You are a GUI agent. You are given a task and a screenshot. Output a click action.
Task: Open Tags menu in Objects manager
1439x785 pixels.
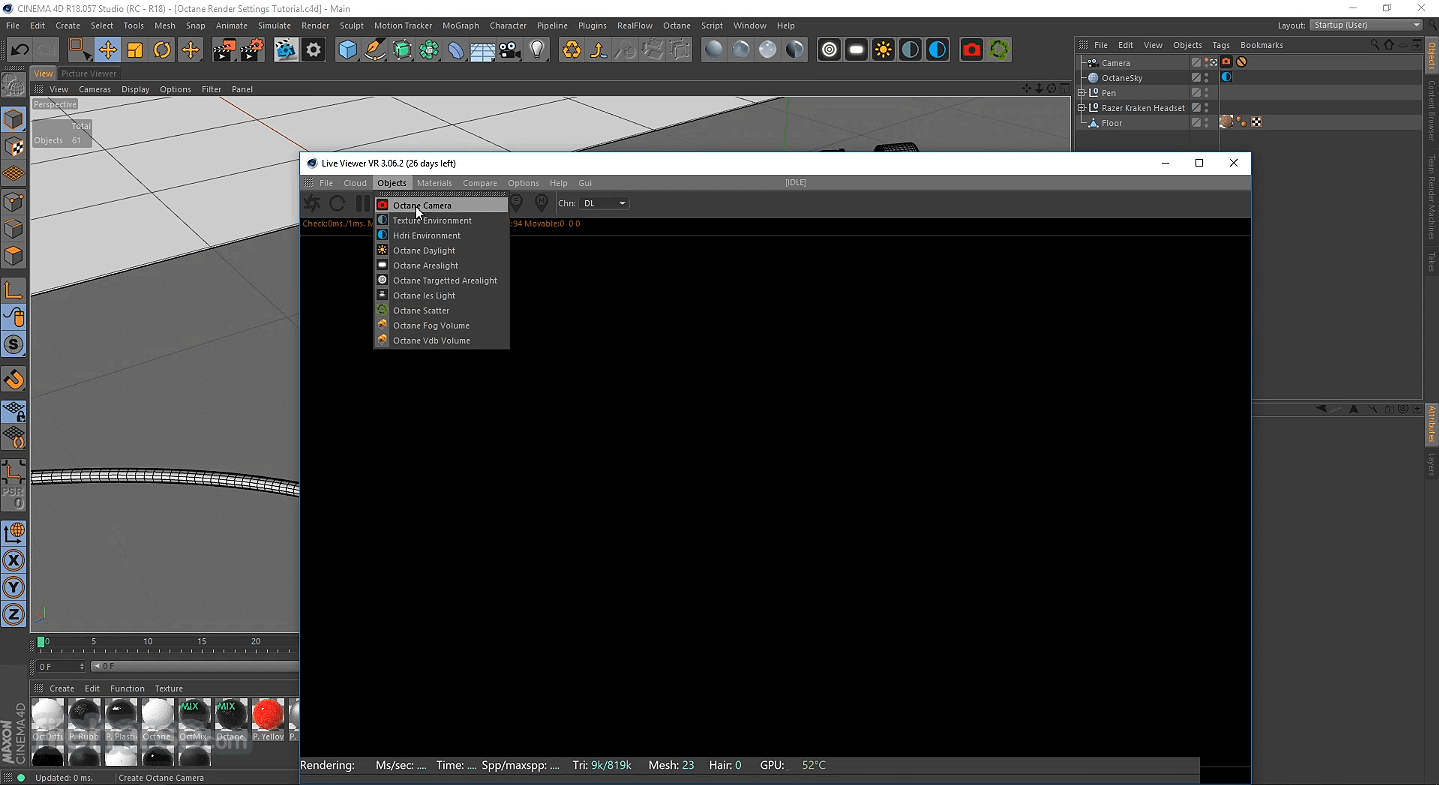coord(1221,45)
